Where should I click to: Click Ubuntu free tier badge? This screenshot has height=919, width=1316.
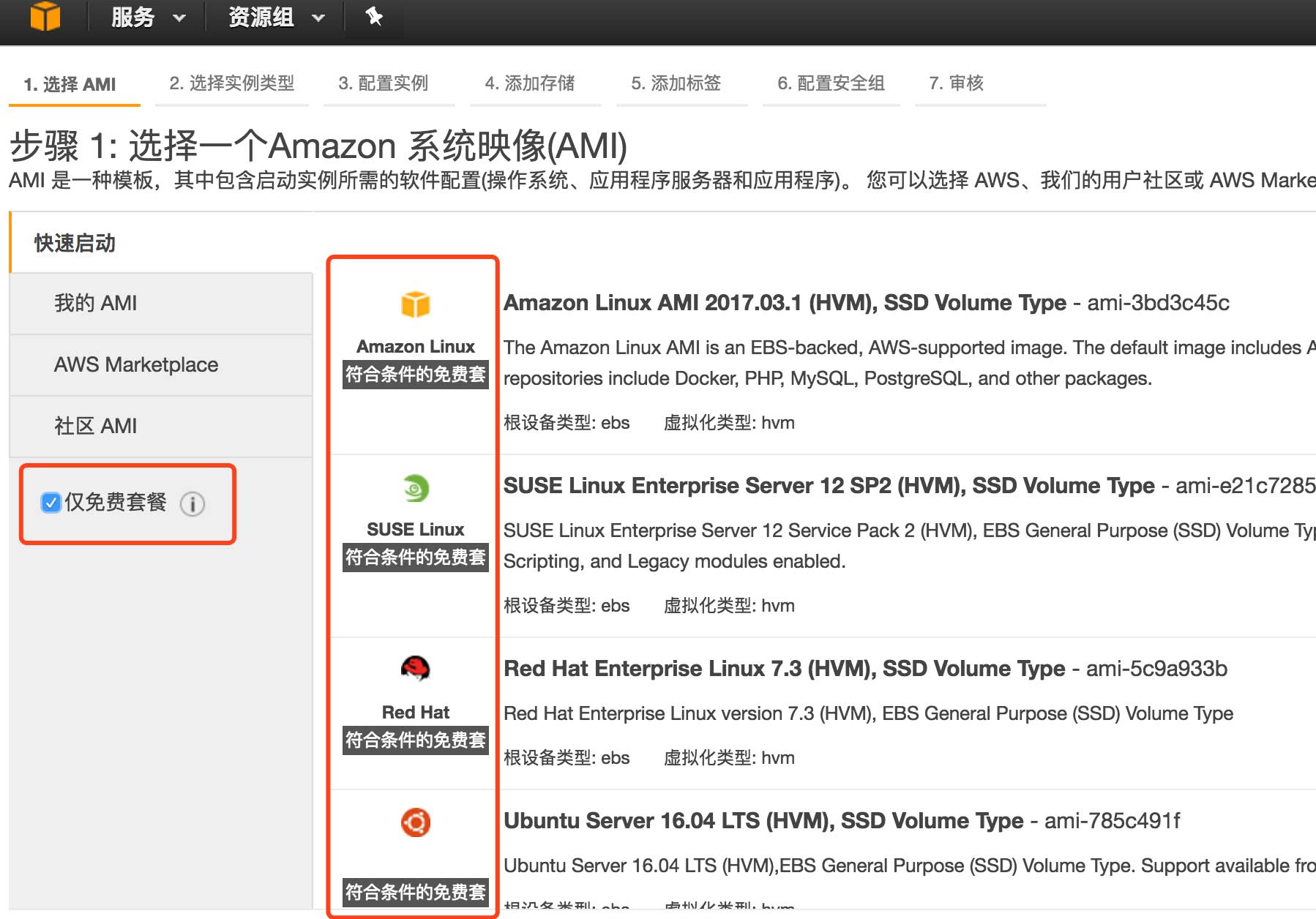tap(416, 893)
